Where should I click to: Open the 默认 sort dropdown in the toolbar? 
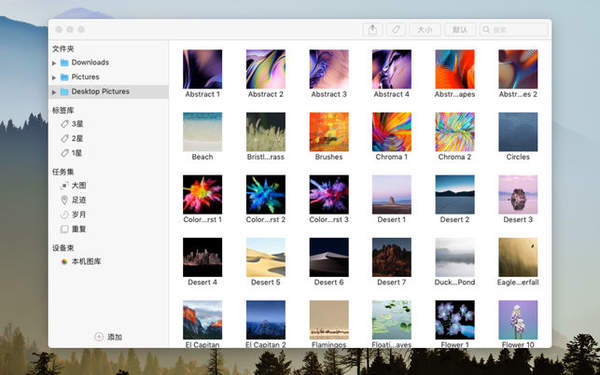click(x=460, y=29)
